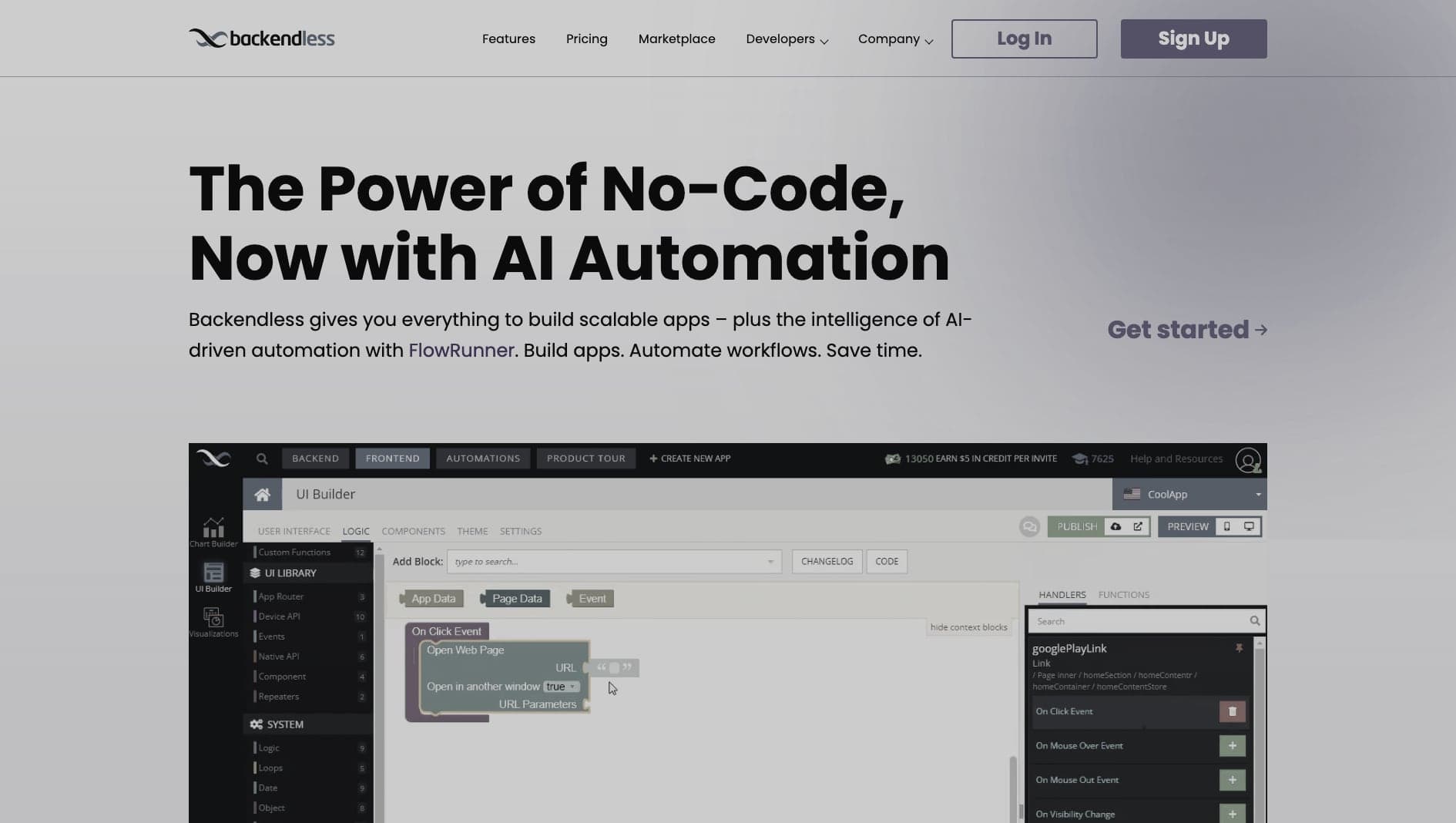Click the CHANGELOG button
Image resolution: width=1456 pixels, height=823 pixels.
[x=827, y=562]
